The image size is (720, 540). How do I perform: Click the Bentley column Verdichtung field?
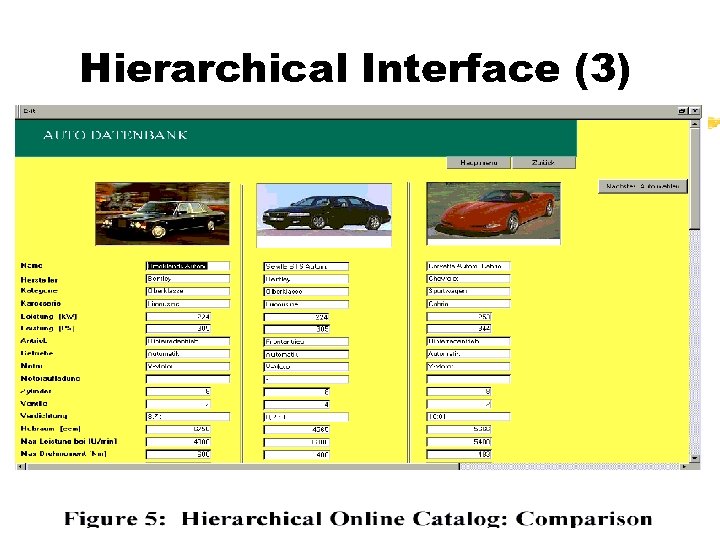coord(188,416)
